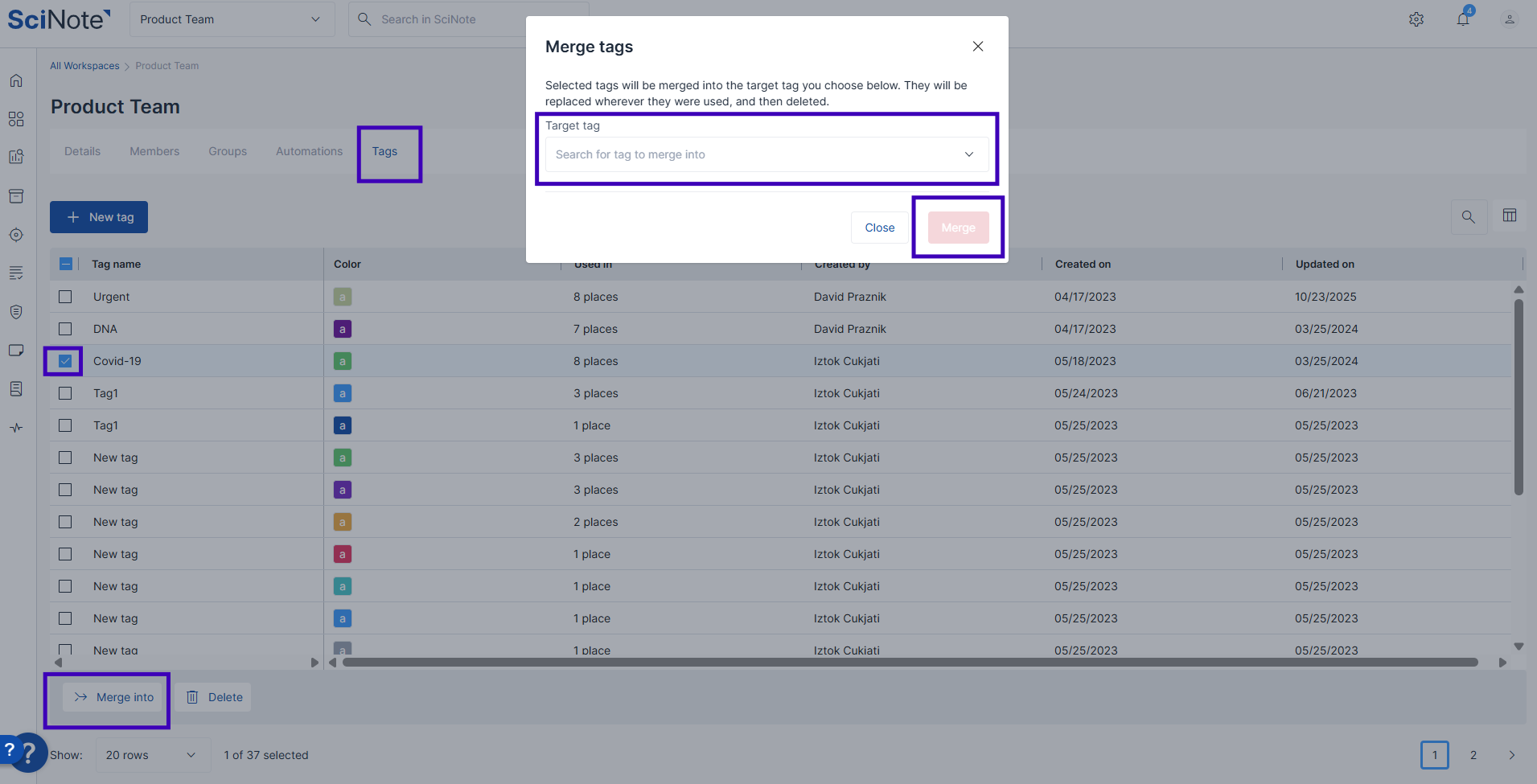
Task: Click the DNA tag purple color swatch
Action: (x=343, y=329)
